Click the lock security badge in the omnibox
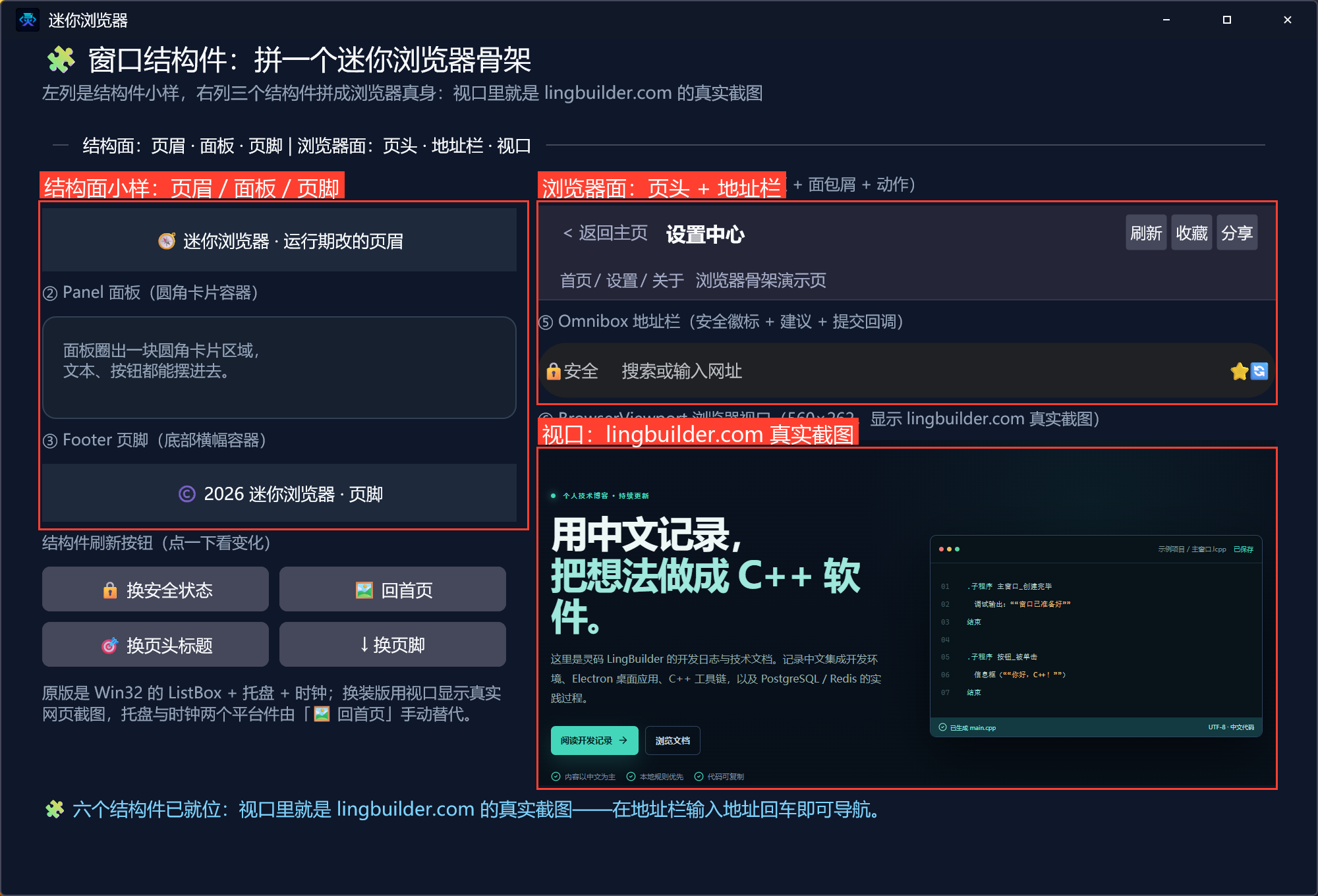Screen dimensions: 1318x896 [554, 372]
